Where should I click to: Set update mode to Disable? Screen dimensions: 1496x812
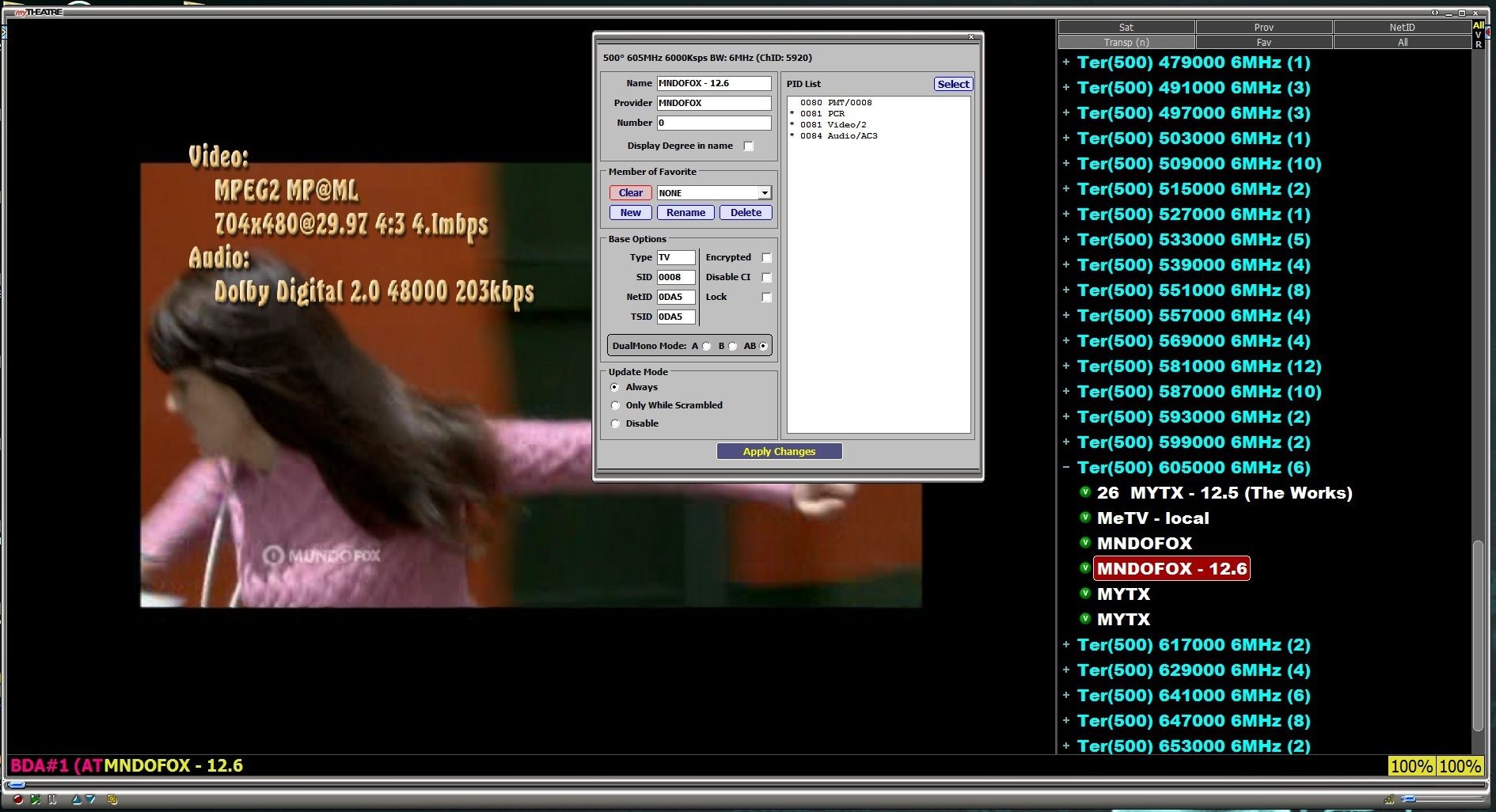[x=615, y=423]
